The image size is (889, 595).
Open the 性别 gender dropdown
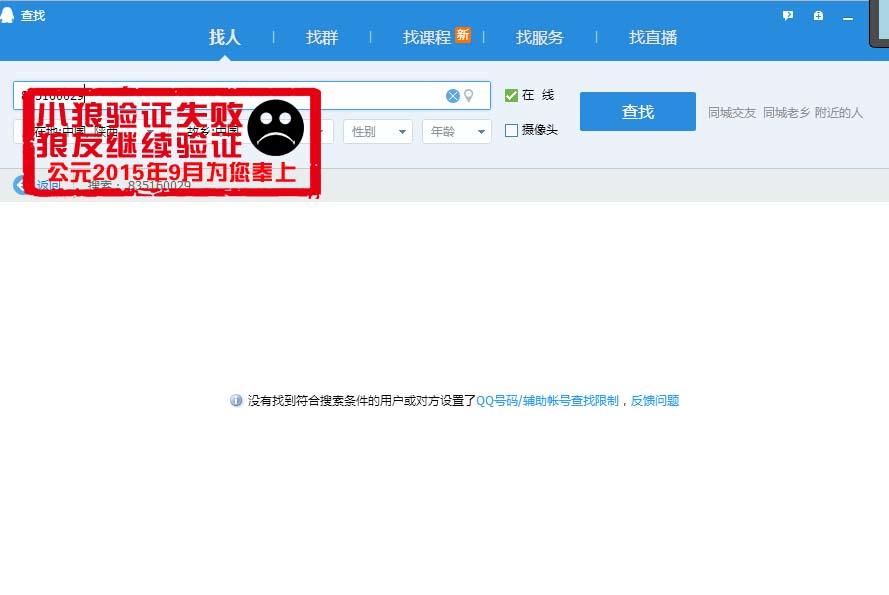[377, 131]
